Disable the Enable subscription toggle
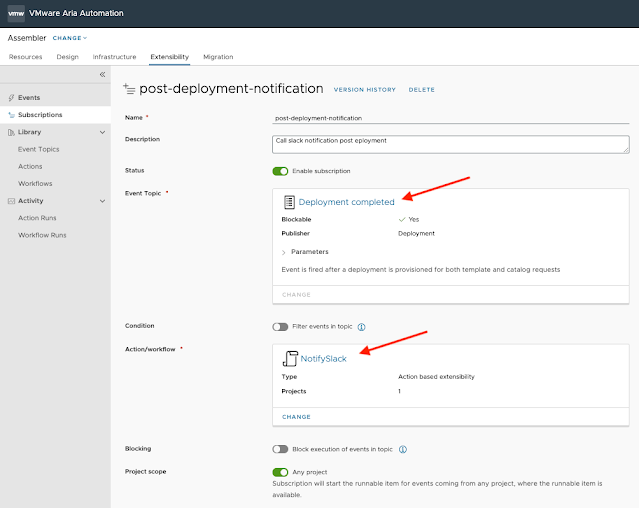 pos(280,171)
